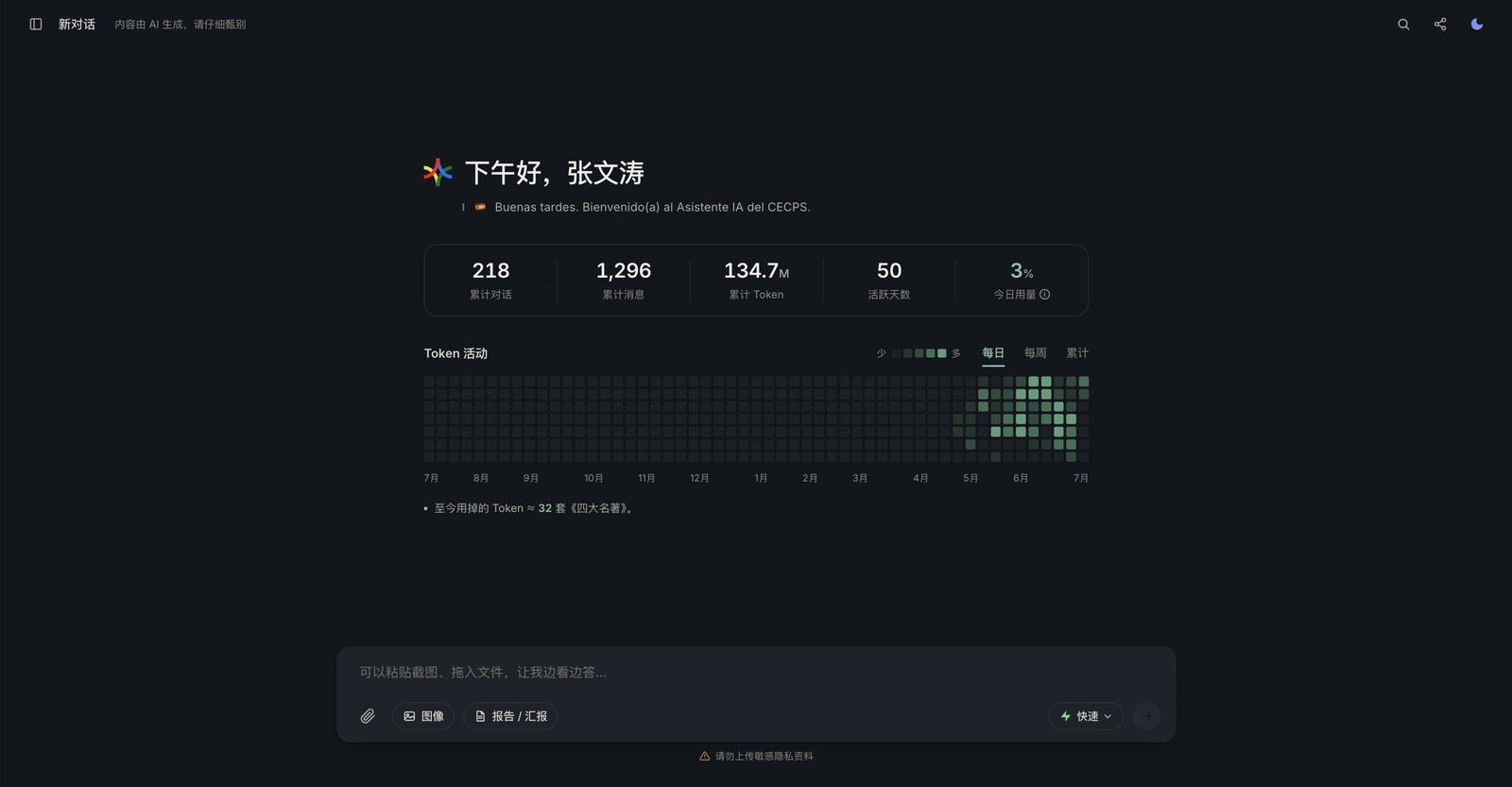Click the 12月 label on heatmap axis
This screenshot has width=1512, height=787.
point(699,478)
